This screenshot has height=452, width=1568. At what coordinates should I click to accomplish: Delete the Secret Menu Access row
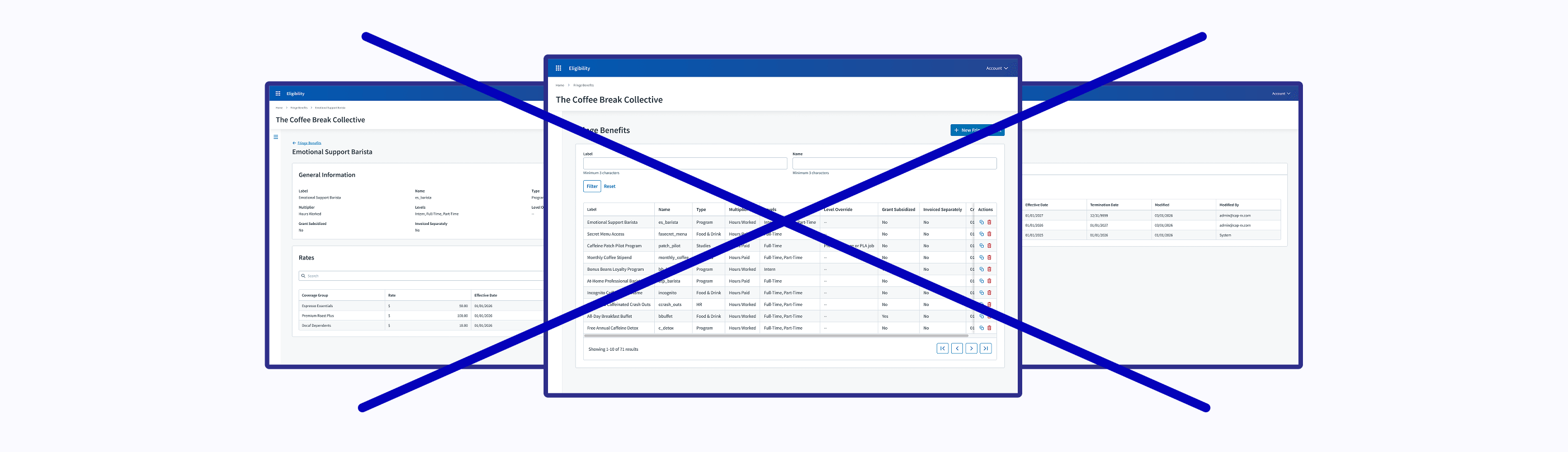pyautogui.click(x=989, y=234)
